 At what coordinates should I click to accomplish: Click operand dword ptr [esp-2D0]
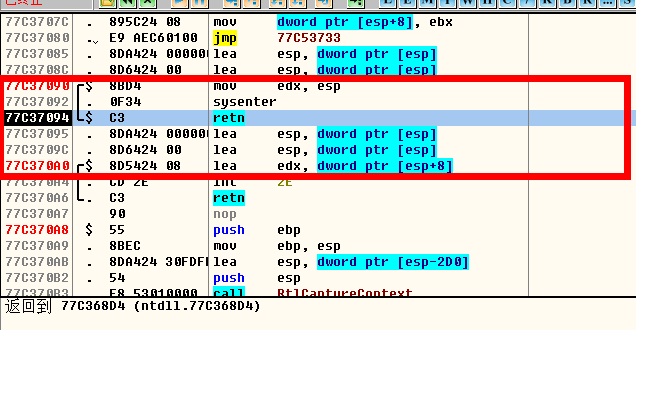click(393, 262)
